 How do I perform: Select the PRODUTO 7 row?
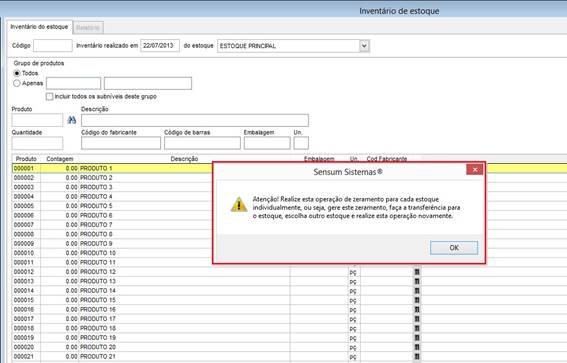[x=112, y=225]
